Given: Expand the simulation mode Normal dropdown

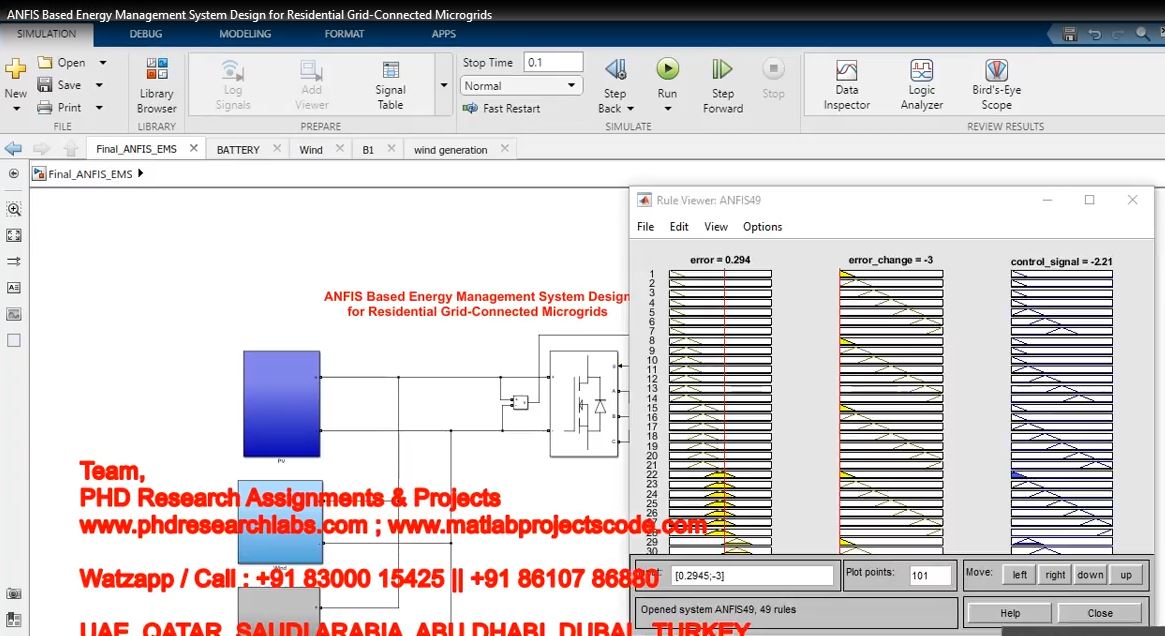Looking at the screenshot, I should tap(573, 86).
